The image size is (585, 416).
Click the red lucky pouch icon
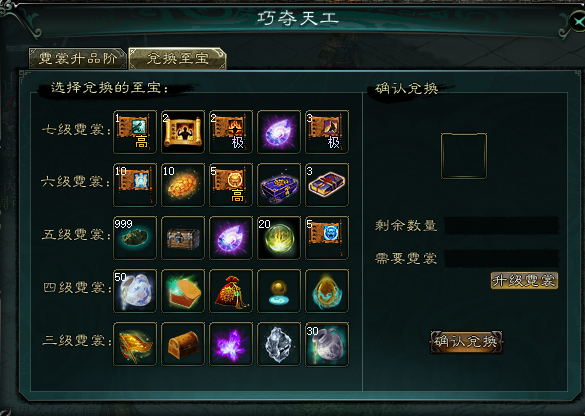pos(231,291)
